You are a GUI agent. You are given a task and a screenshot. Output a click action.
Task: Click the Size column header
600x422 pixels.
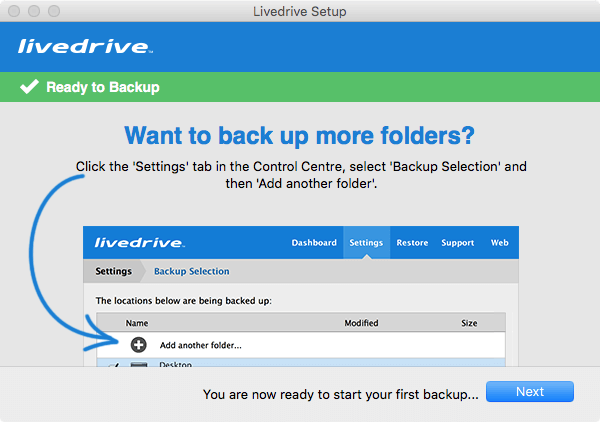pos(469,323)
